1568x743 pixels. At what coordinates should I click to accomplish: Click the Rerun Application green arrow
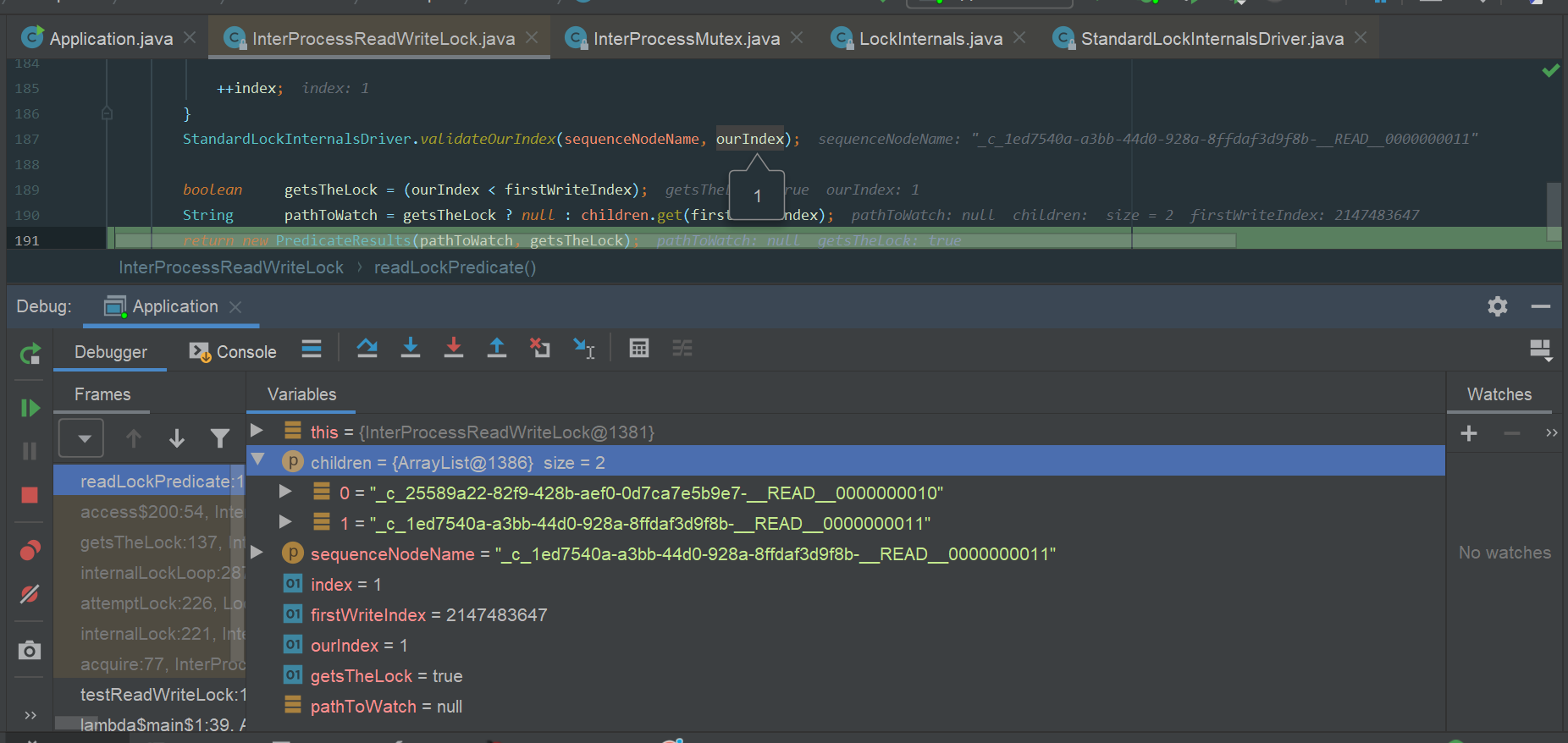[30, 354]
